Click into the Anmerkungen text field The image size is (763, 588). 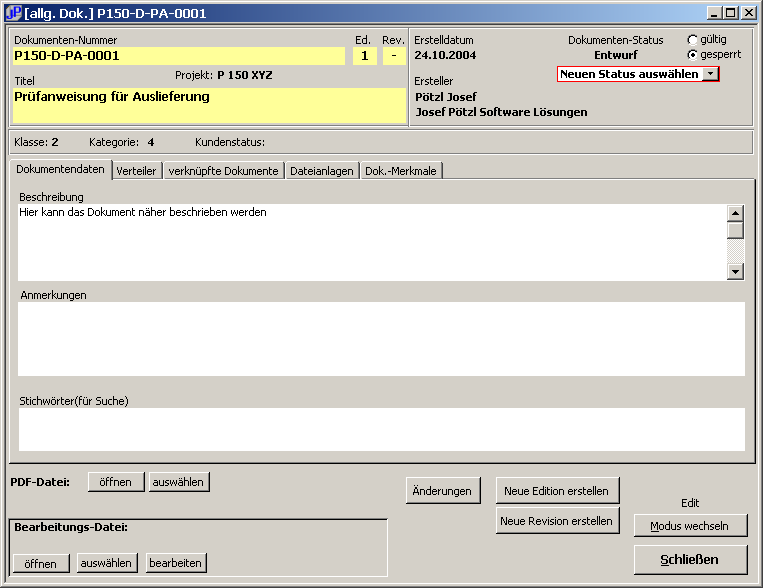(x=381, y=338)
